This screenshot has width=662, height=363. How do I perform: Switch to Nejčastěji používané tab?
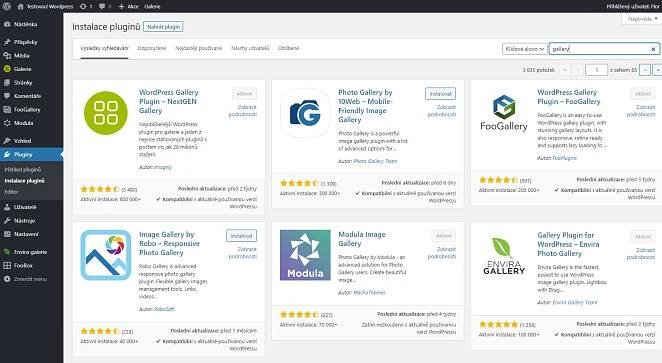(198, 48)
